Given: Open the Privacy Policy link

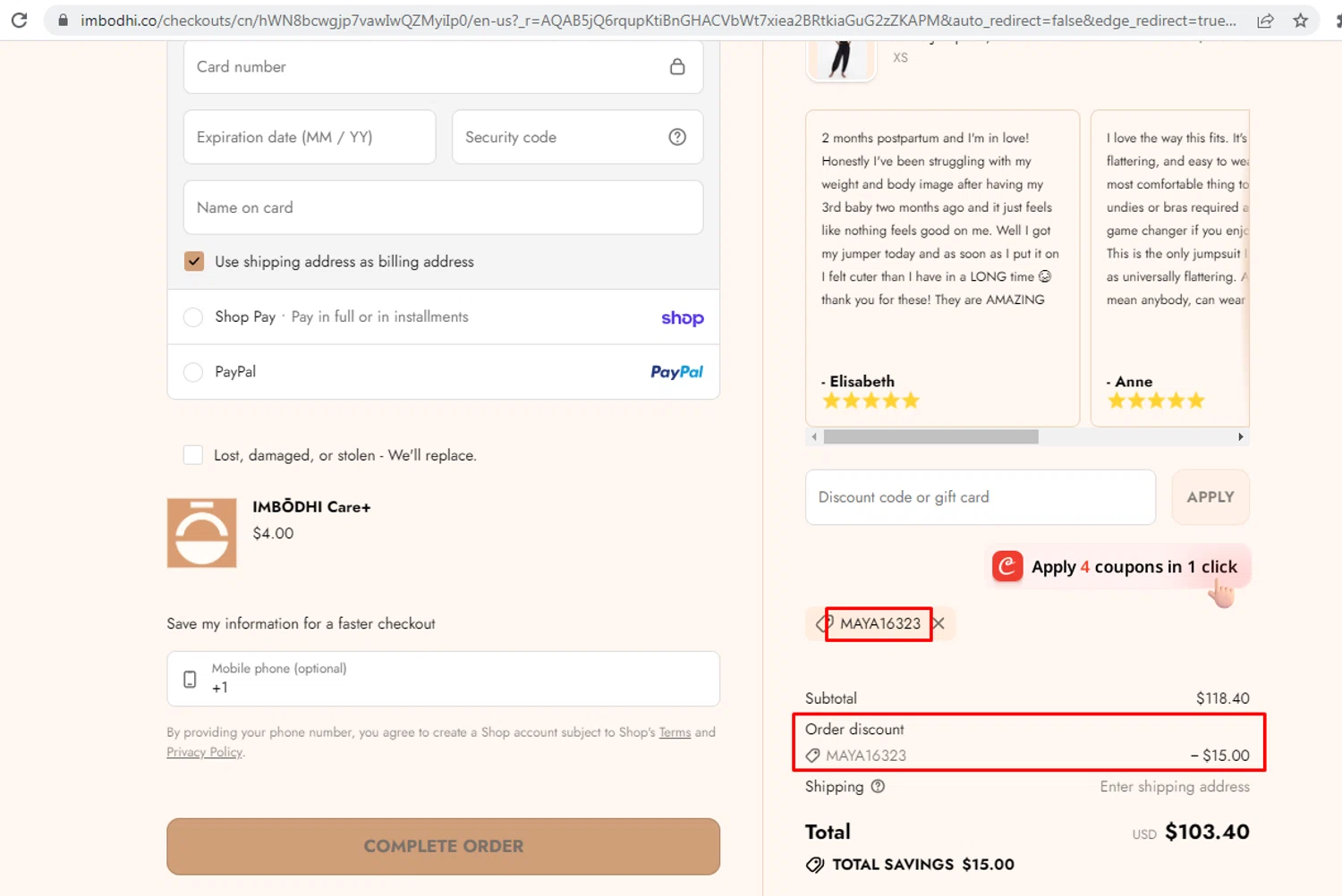Looking at the screenshot, I should coord(204,752).
